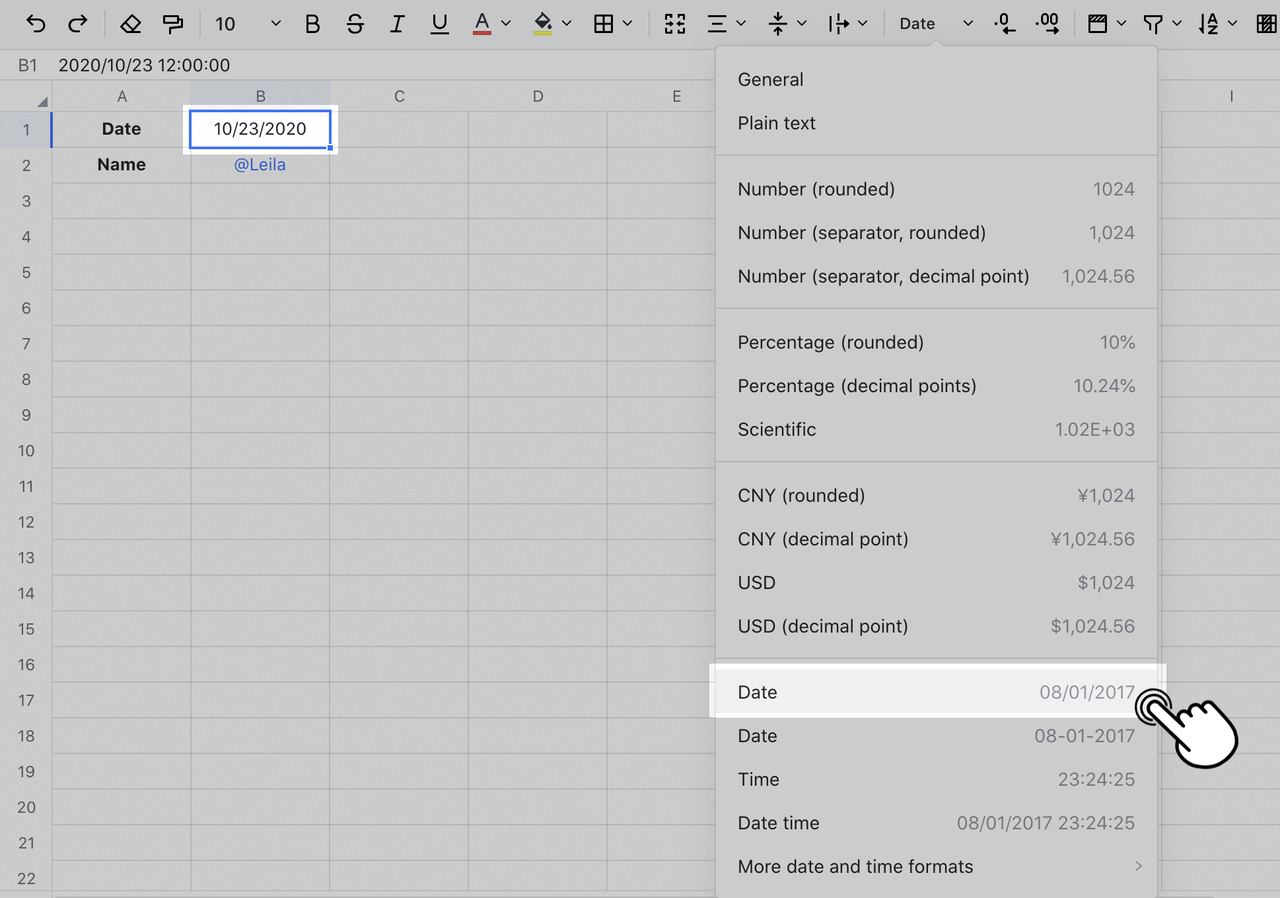The width and height of the screenshot is (1280, 898).
Task: Open the borders dropdown
Action: pos(613,24)
